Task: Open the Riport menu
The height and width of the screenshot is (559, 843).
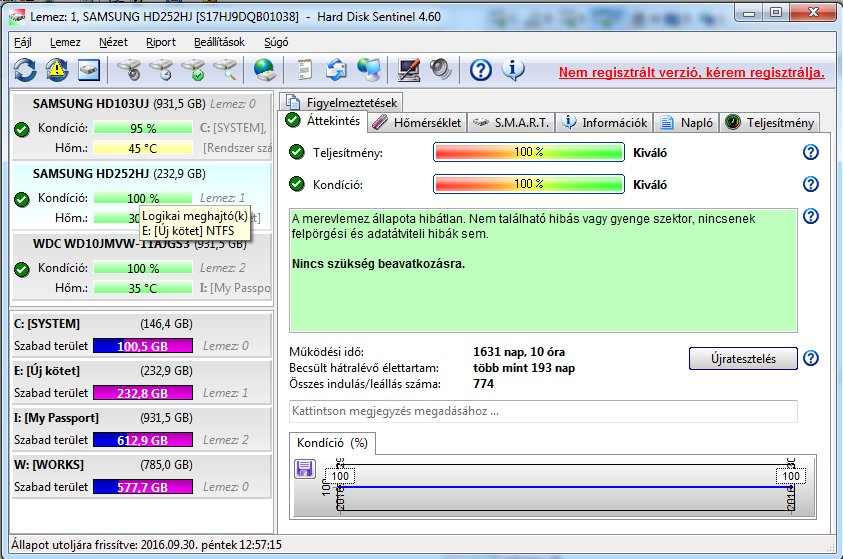Action: [x=161, y=42]
